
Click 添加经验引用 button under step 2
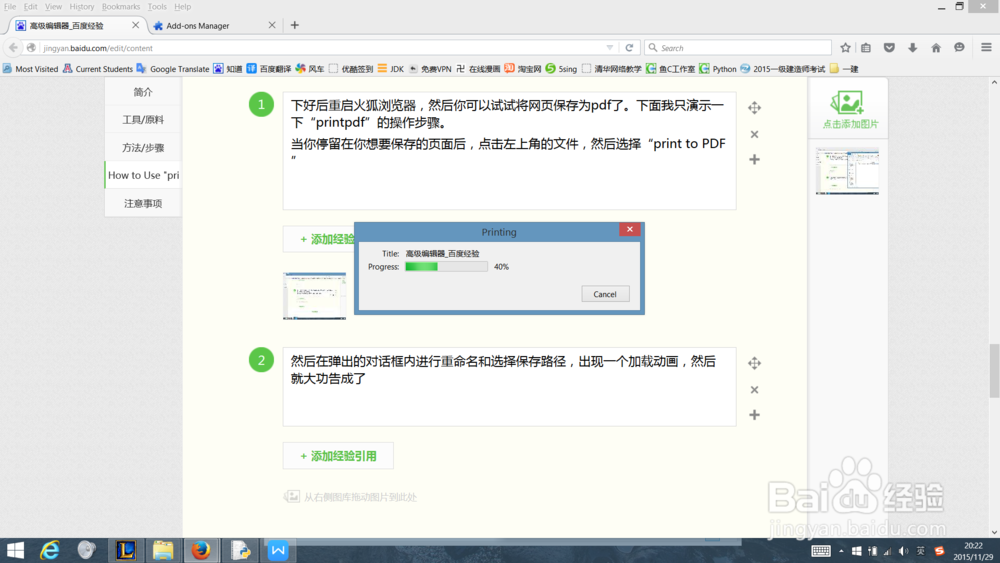click(x=338, y=456)
